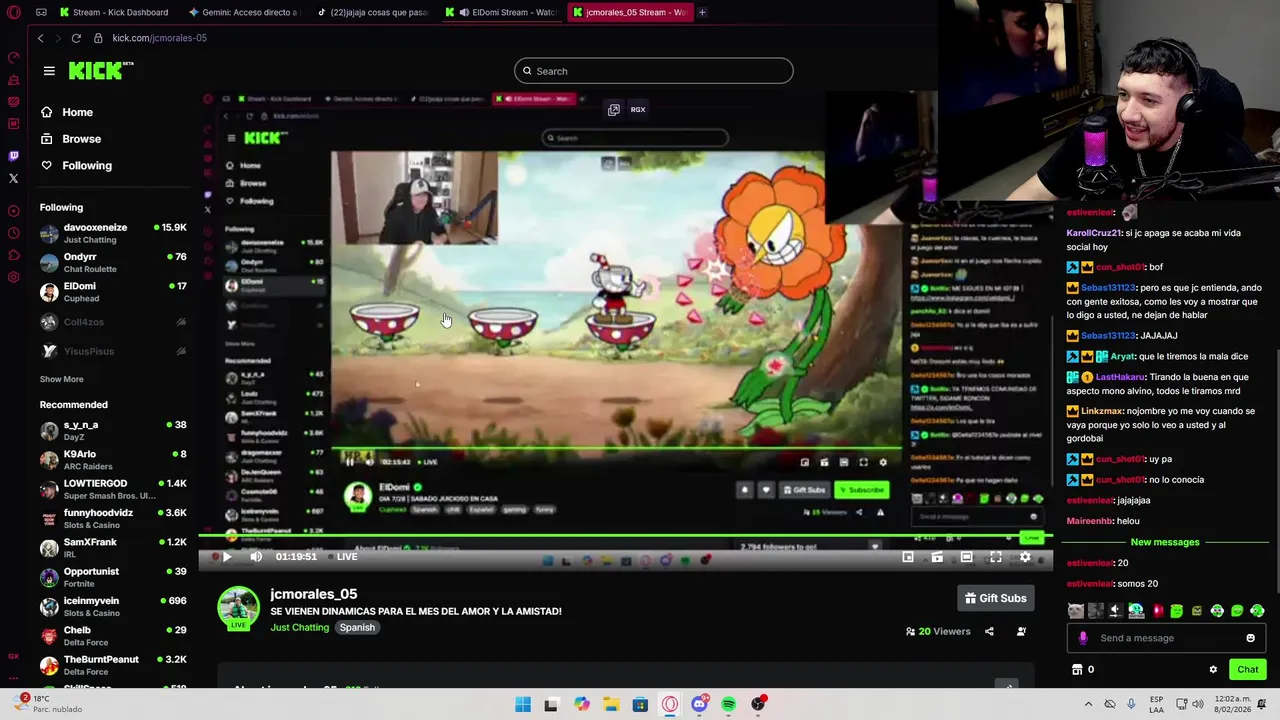Open Windows Start menu
Image resolution: width=1280 pixels, height=720 pixels.
[x=523, y=704]
